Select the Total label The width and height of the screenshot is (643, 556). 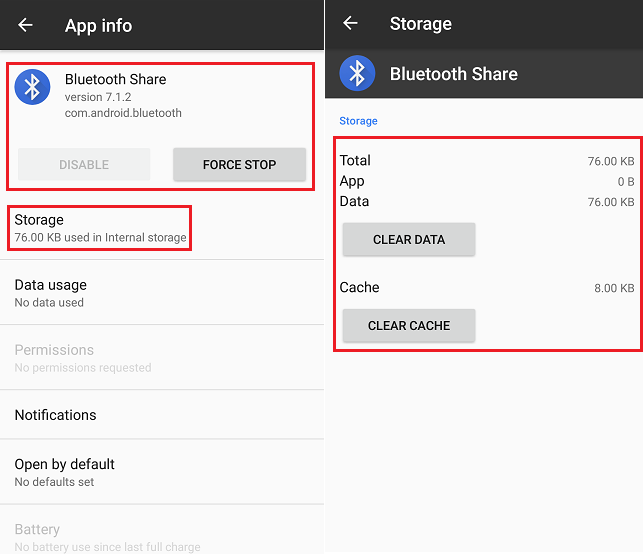click(355, 160)
